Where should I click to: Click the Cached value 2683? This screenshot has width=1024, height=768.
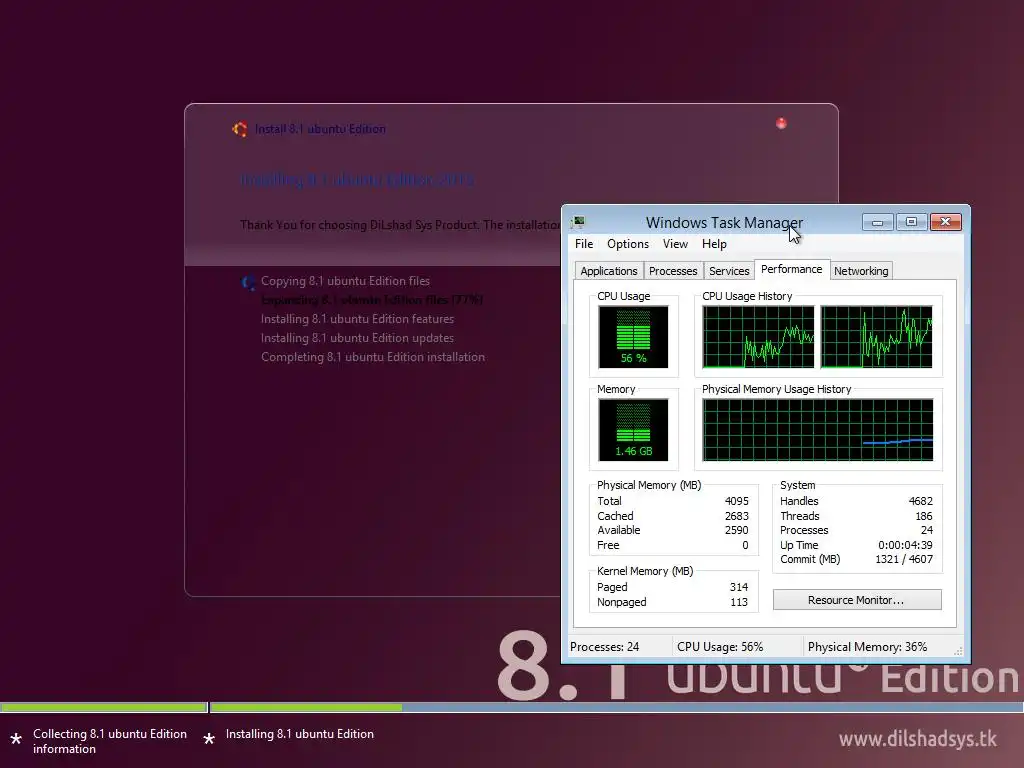(737, 516)
